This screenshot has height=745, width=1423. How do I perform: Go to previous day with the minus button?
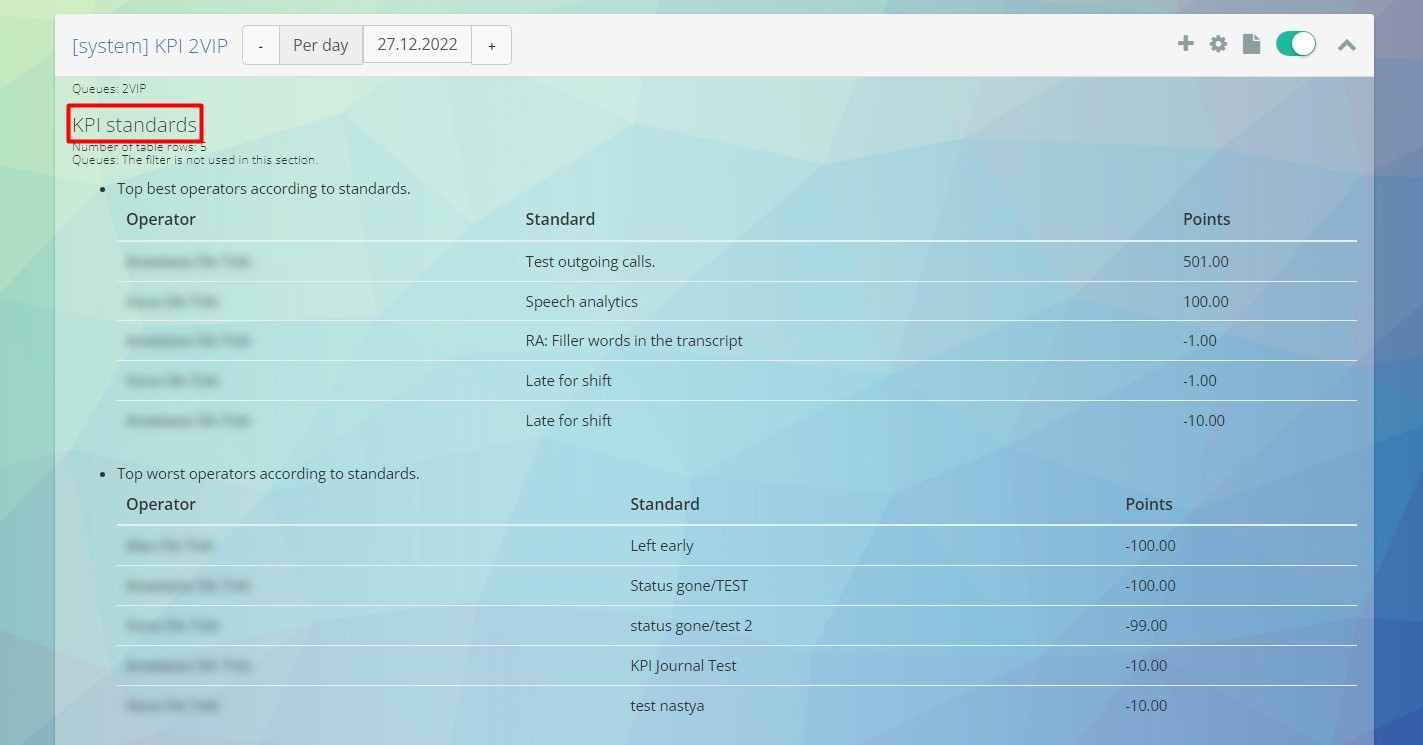pyautogui.click(x=261, y=46)
